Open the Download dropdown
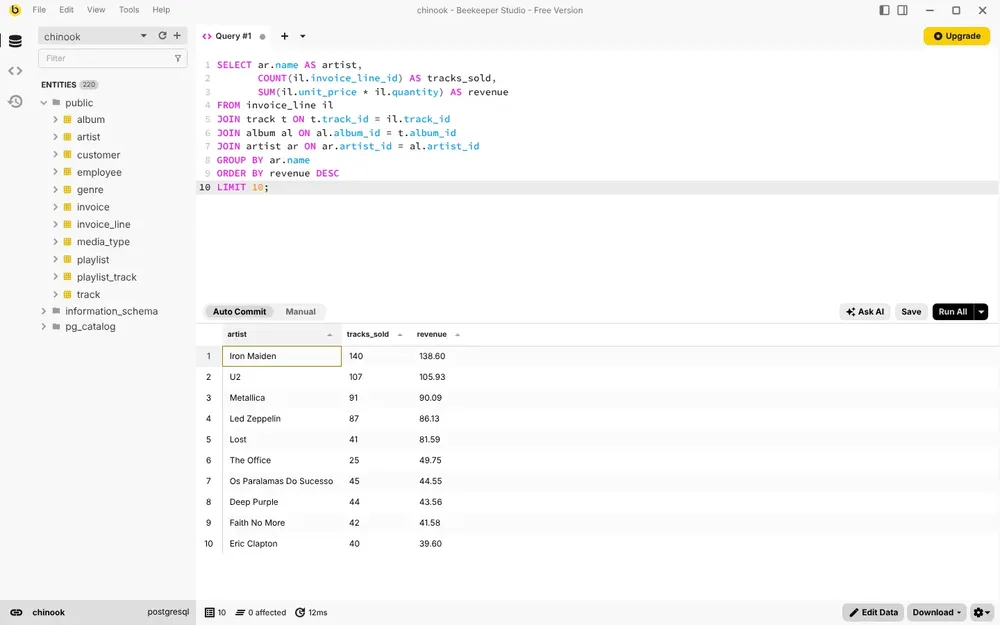 pyautogui.click(x=936, y=612)
